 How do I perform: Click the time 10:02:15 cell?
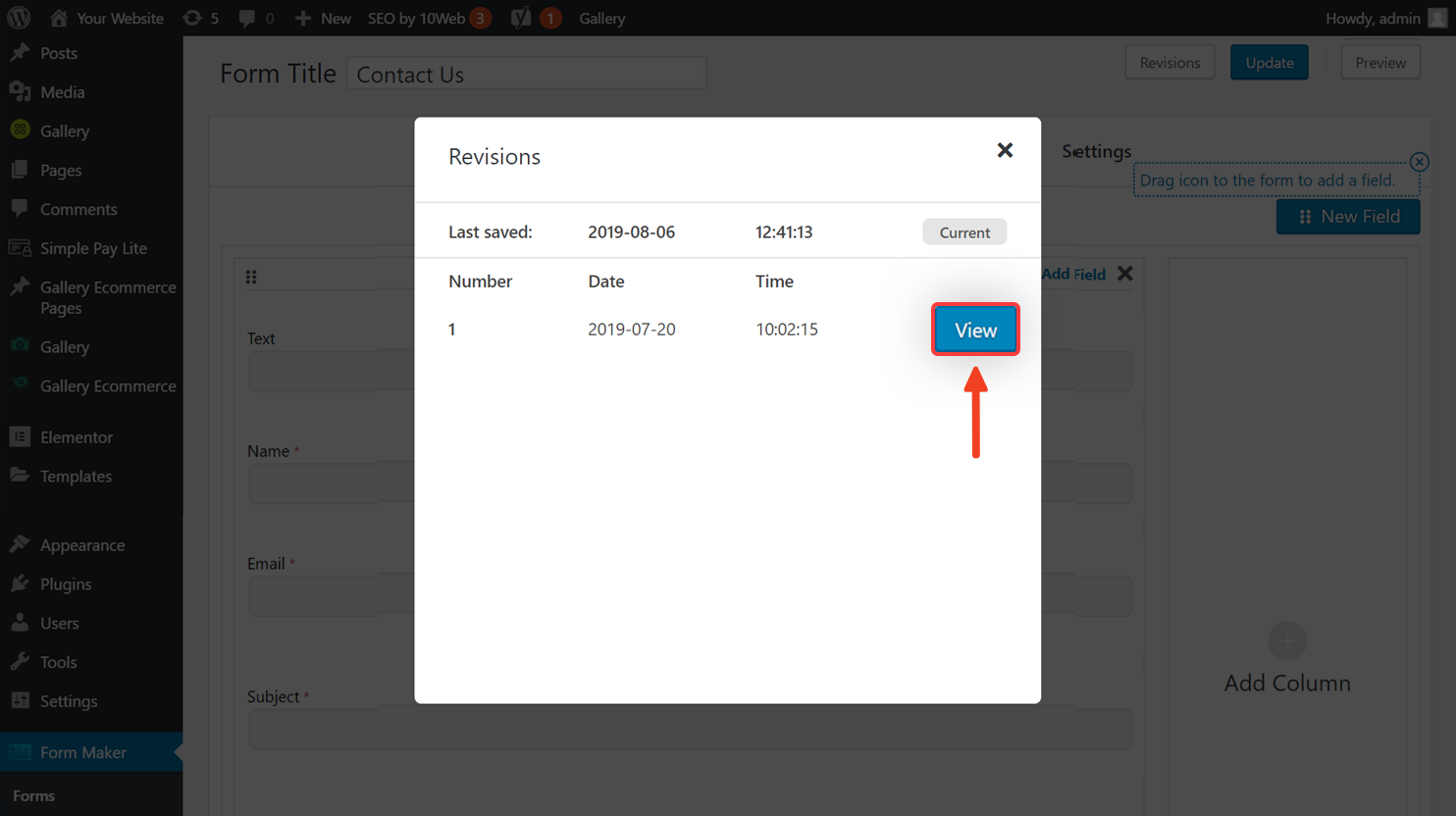click(x=787, y=330)
